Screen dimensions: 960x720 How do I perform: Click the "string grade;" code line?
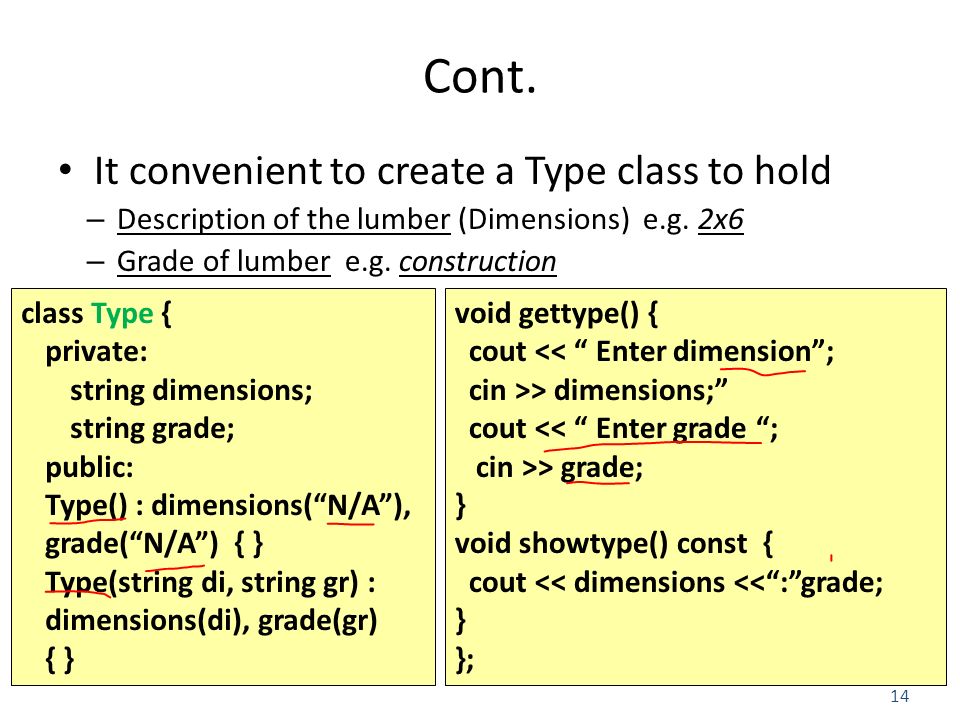click(x=152, y=429)
